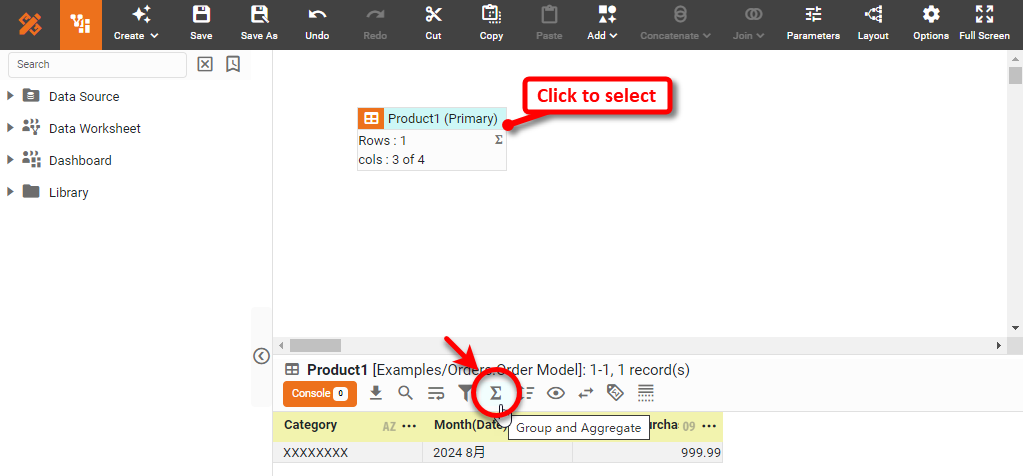Click the Undo arrow icon
The height and width of the screenshot is (476, 1023).
(x=317, y=24)
